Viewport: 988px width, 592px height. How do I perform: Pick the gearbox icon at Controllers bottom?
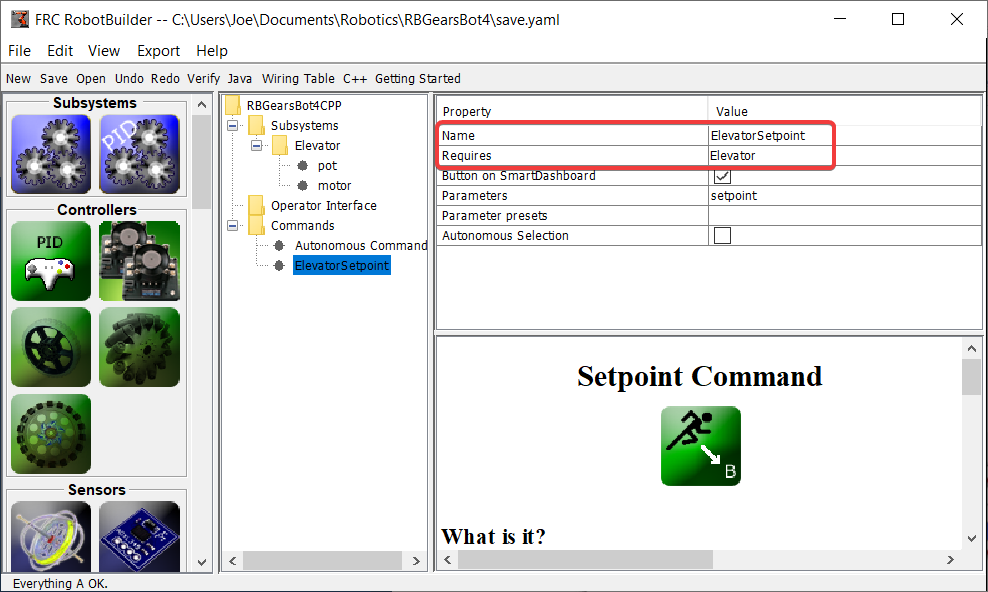point(50,433)
